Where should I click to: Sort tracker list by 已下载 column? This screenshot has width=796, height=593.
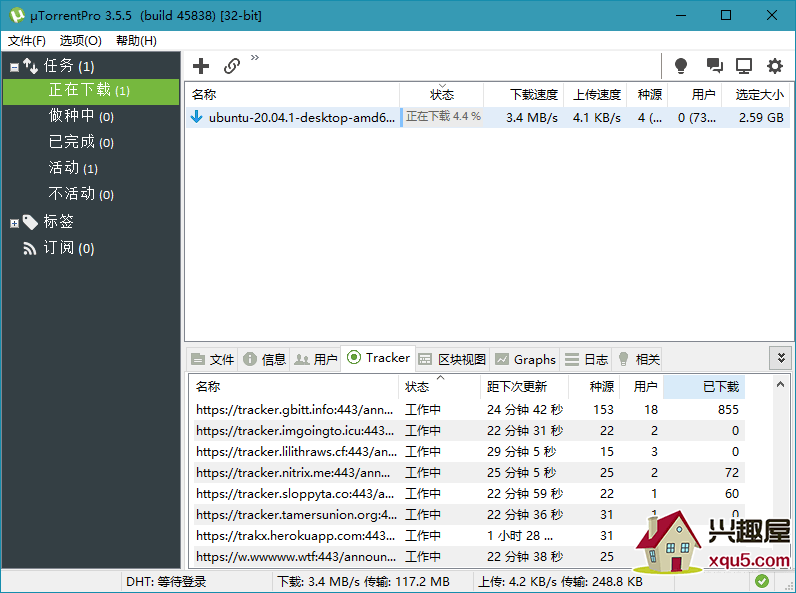click(x=704, y=387)
